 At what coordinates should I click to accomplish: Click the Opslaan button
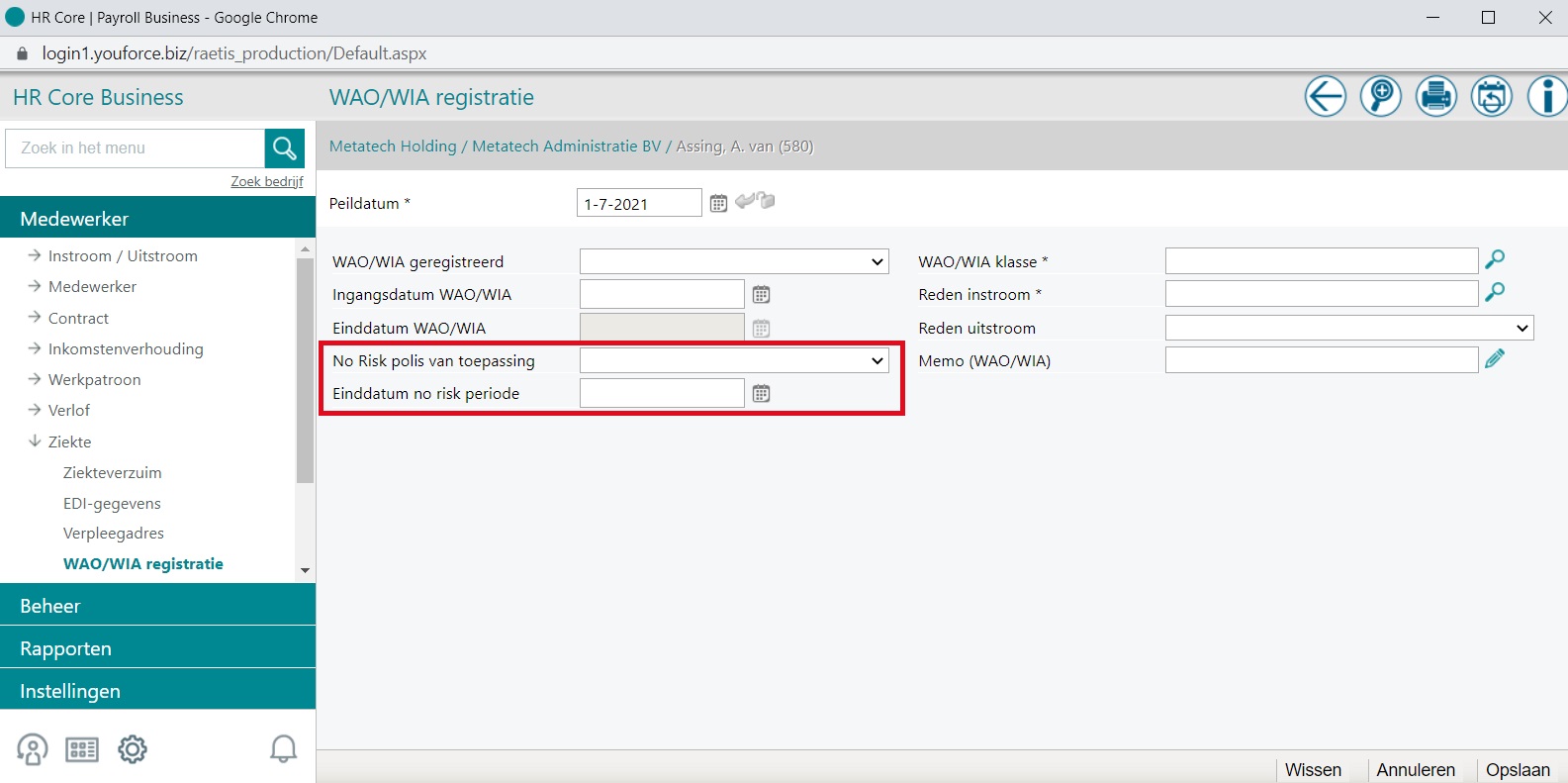[x=1518, y=770]
